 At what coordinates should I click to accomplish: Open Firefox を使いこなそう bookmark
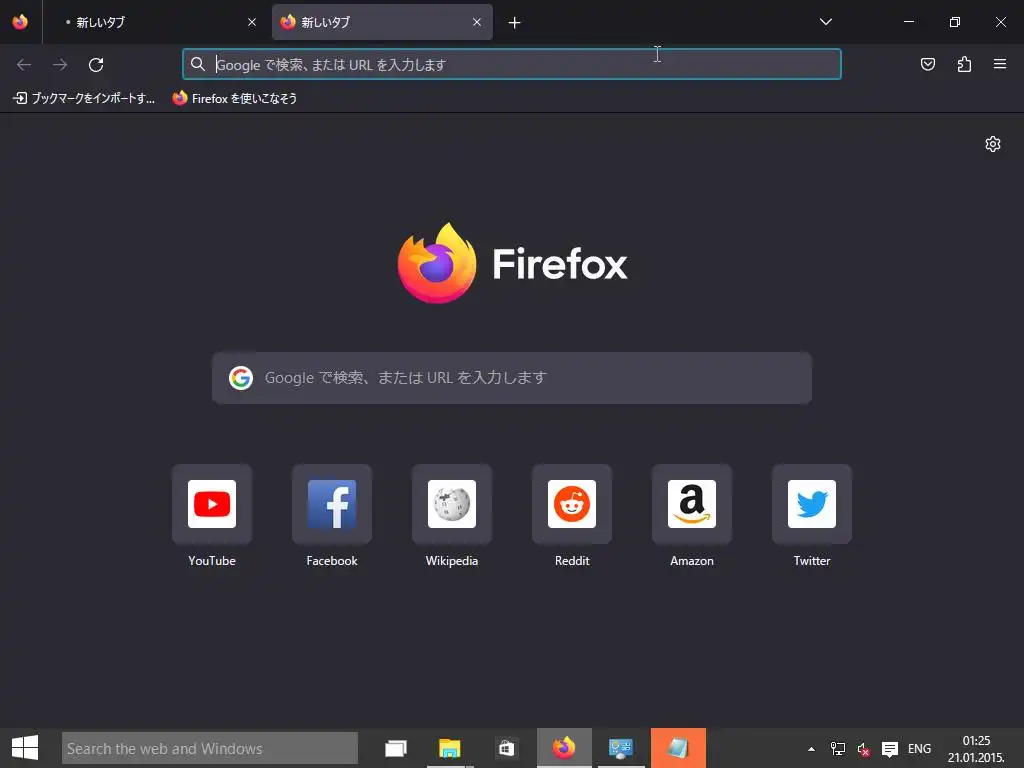point(234,98)
